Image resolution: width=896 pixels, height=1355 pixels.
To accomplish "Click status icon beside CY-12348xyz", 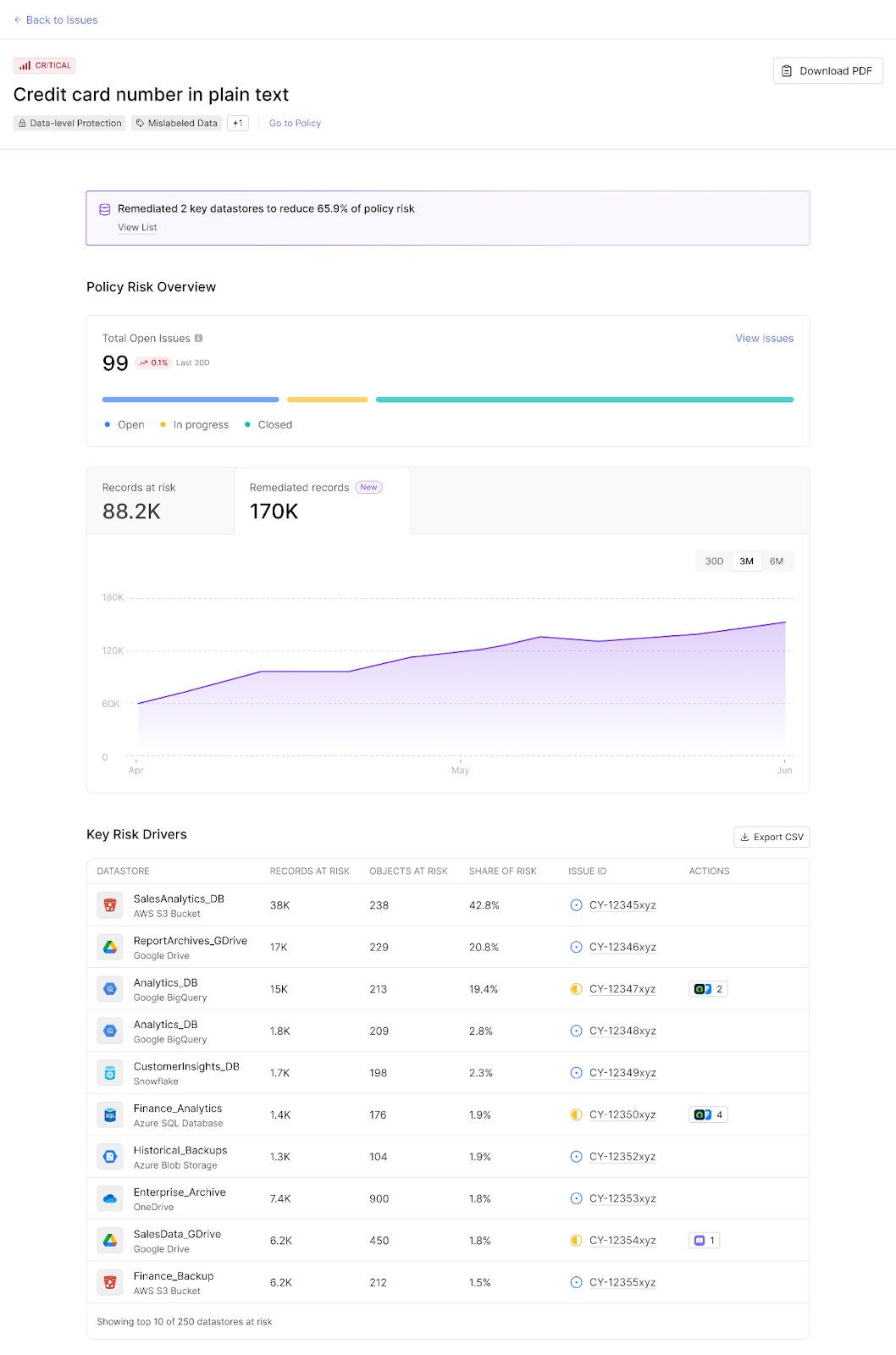I will (576, 1031).
